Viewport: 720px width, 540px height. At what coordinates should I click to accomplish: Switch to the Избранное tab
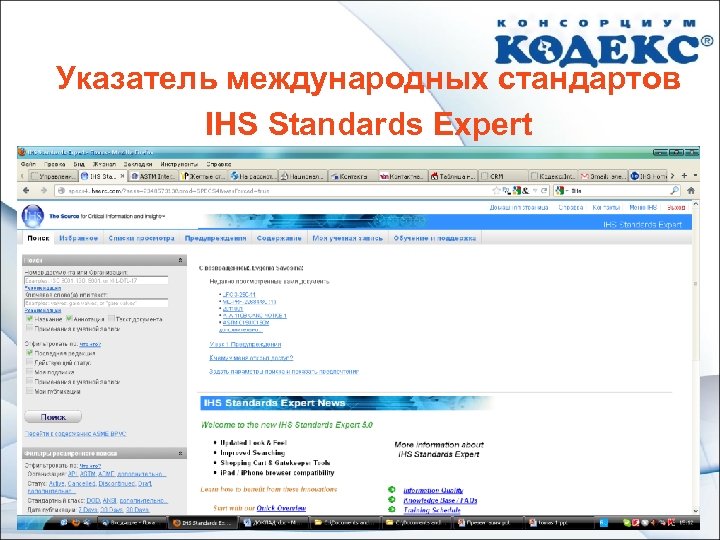[79, 238]
